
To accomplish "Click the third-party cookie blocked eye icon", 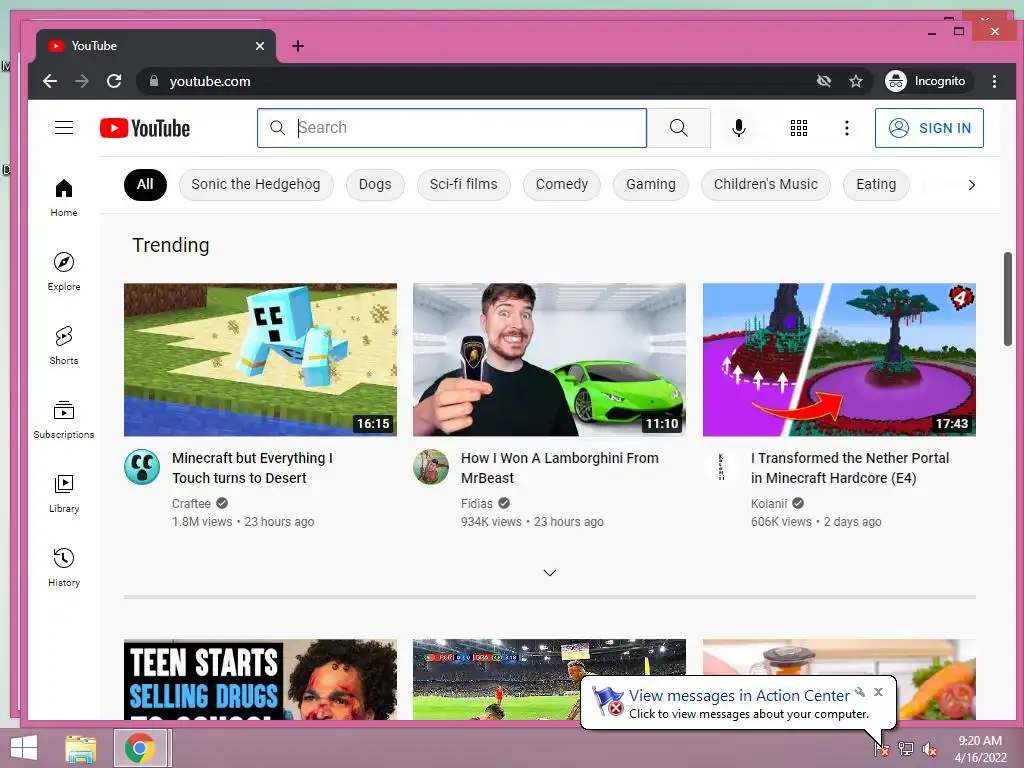I will (x=824, y=81).
